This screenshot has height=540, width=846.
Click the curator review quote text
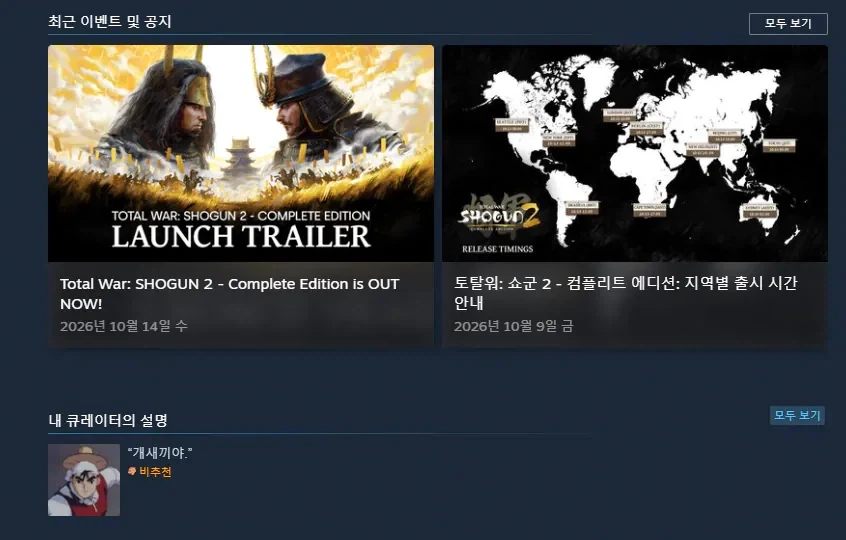pos(160,453)
